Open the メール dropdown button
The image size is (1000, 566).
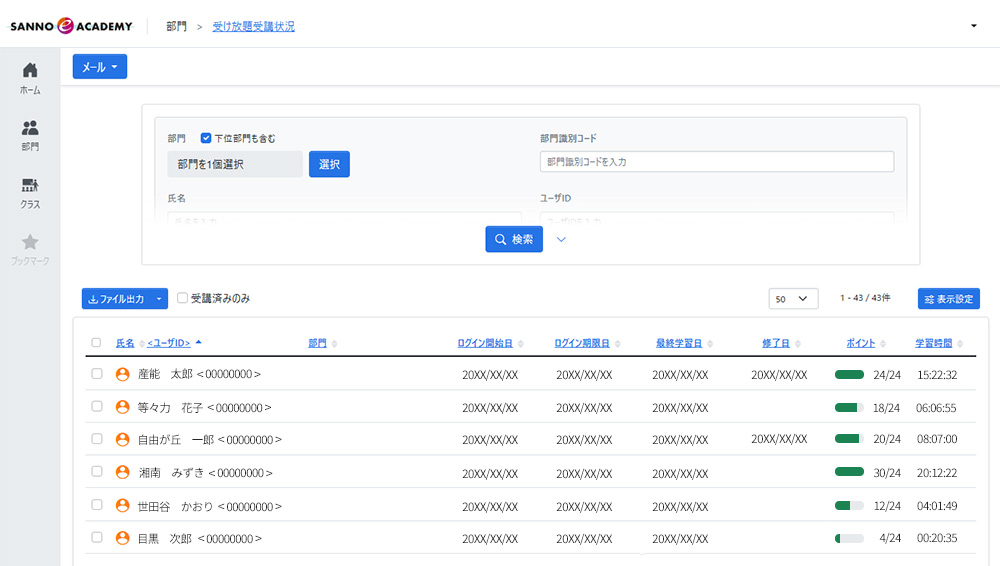[x=100, y=67]
